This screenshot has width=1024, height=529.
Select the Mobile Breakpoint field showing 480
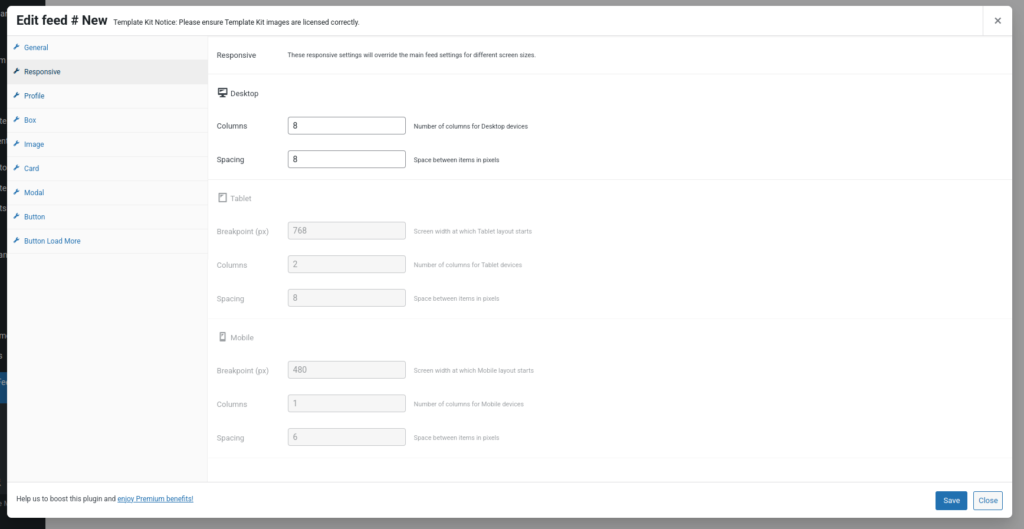[346, 370]
